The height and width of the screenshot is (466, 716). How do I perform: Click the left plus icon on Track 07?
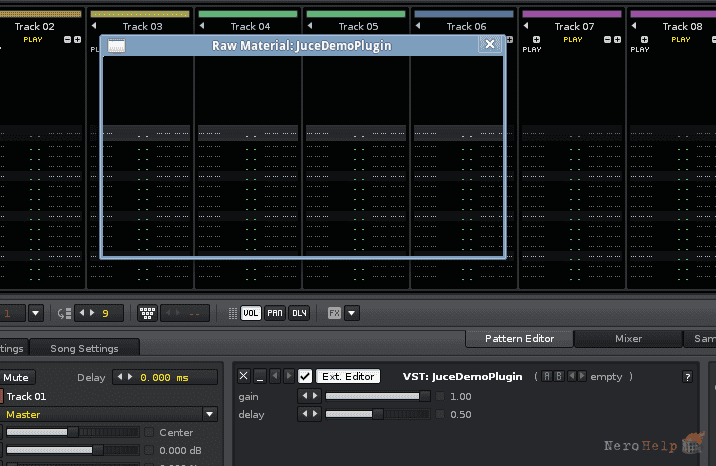(537, 40)
